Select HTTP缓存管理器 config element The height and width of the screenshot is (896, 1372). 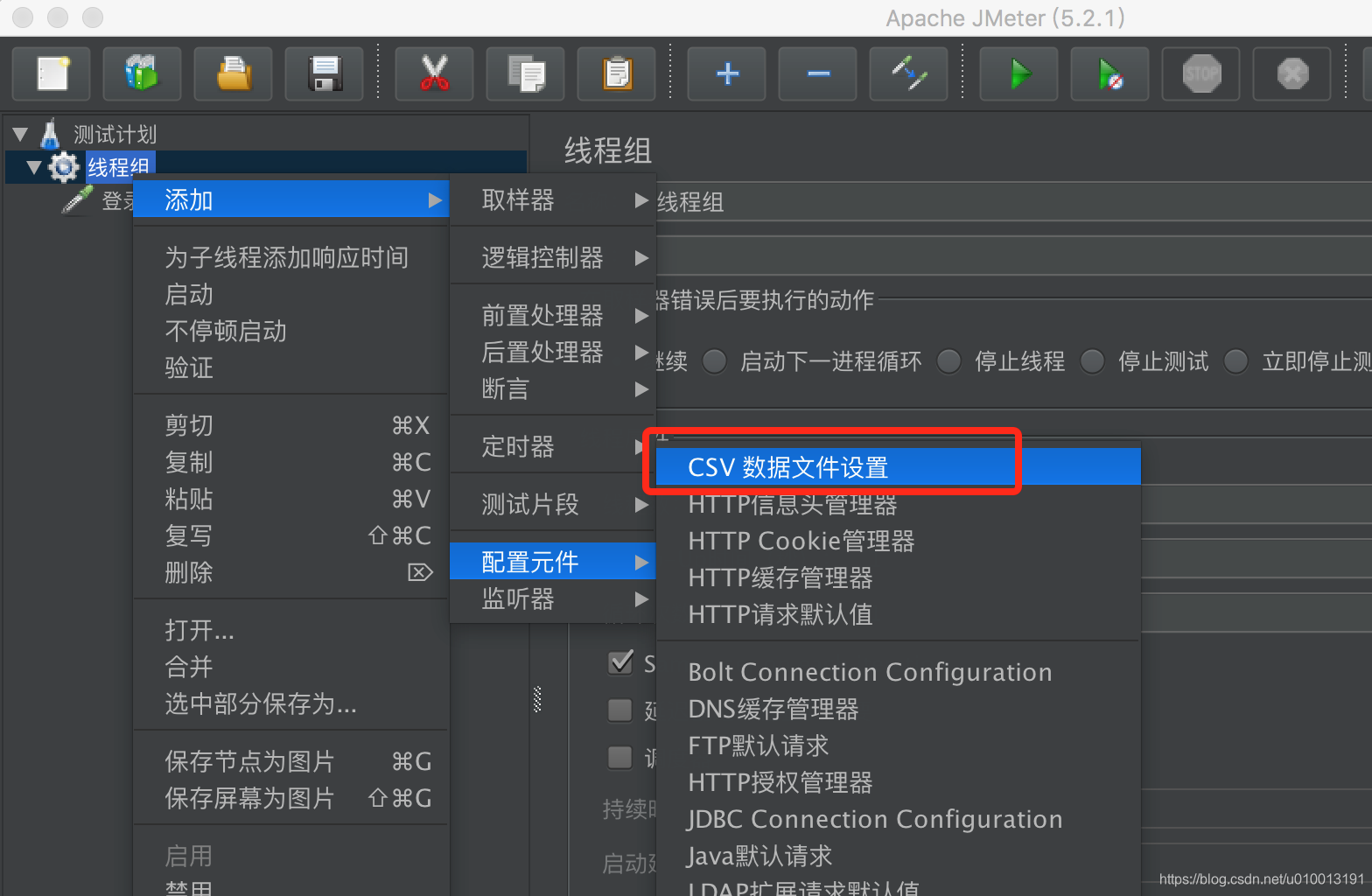coord(899,577)
